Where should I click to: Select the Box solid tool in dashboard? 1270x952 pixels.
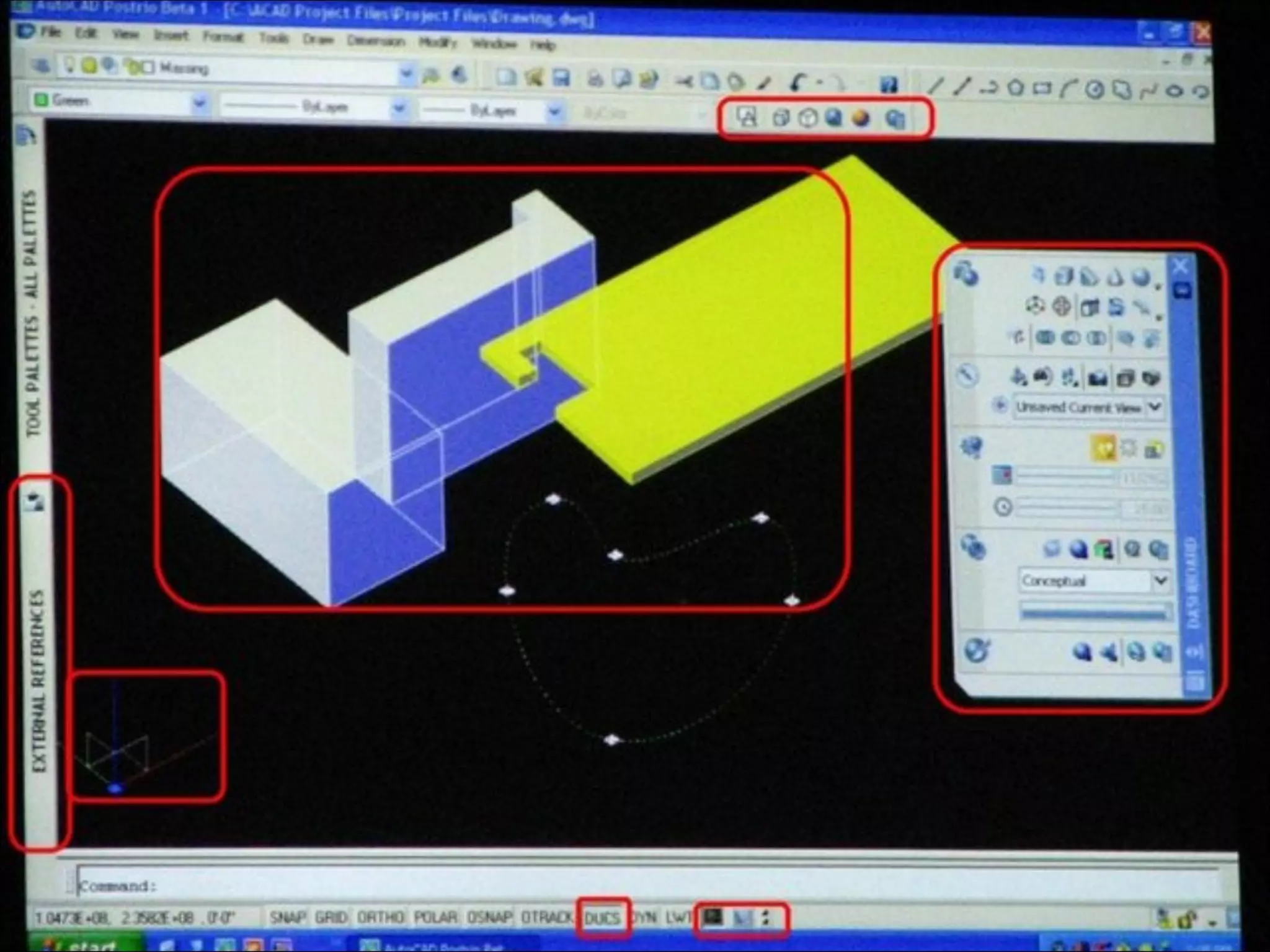pyautogui.click(x=1064, y=276)
